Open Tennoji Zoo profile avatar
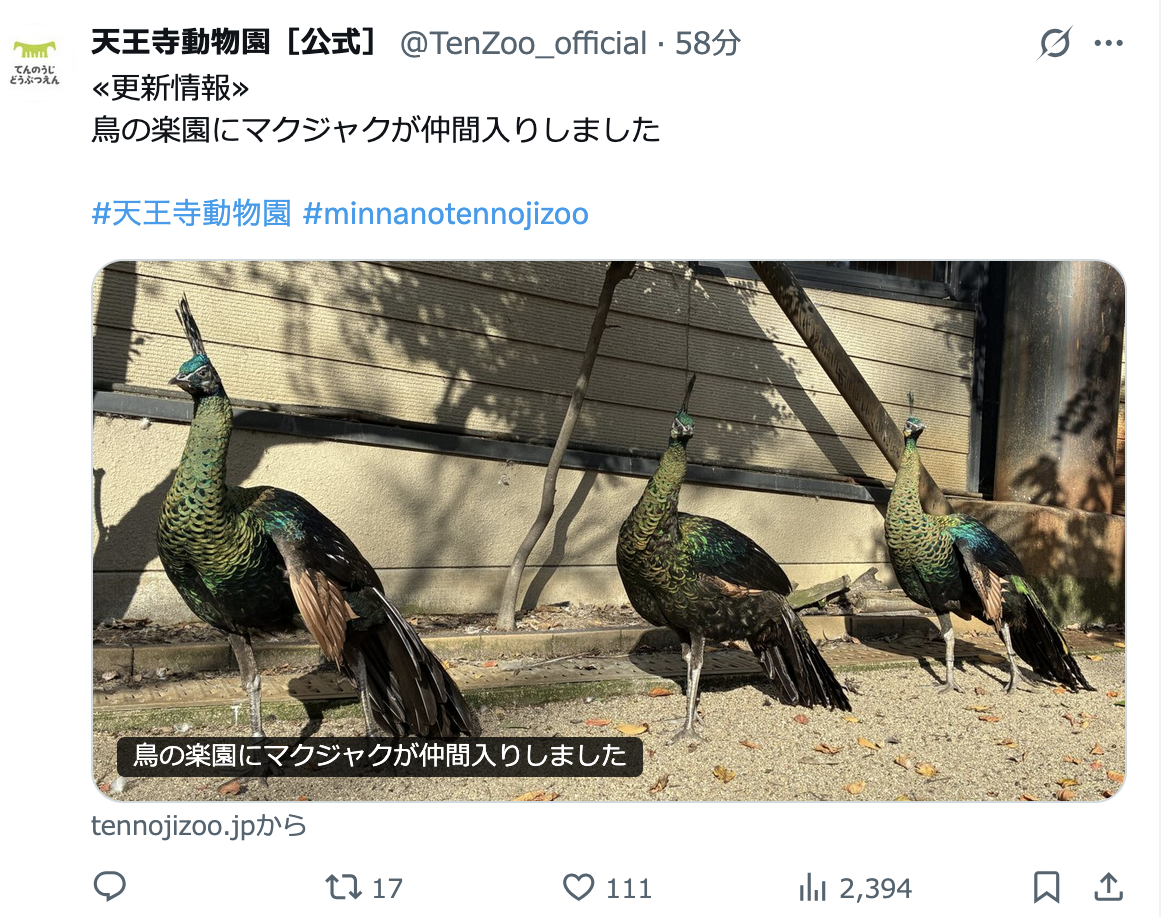Screen dimensions: 1169x917 (34, 61)
